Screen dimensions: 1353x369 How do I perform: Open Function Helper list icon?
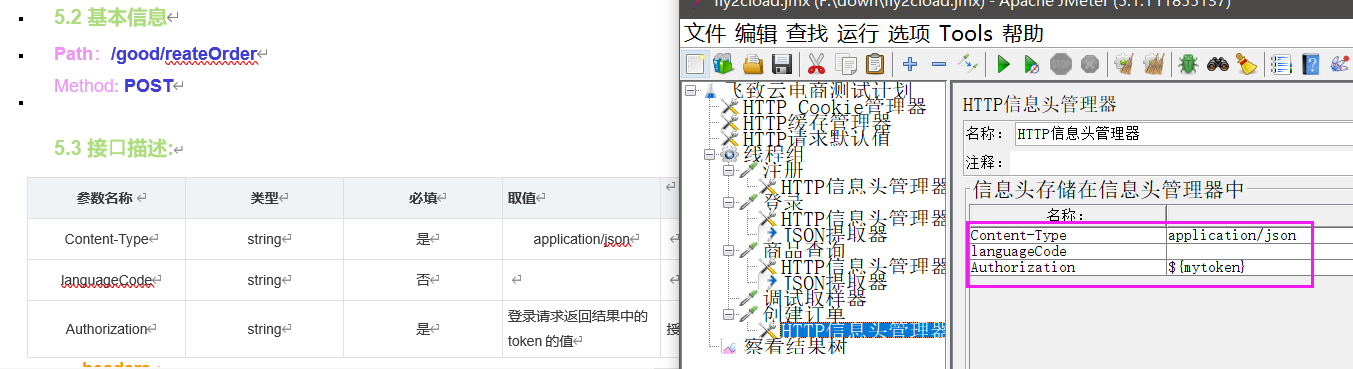click(x=1281, y=65)
